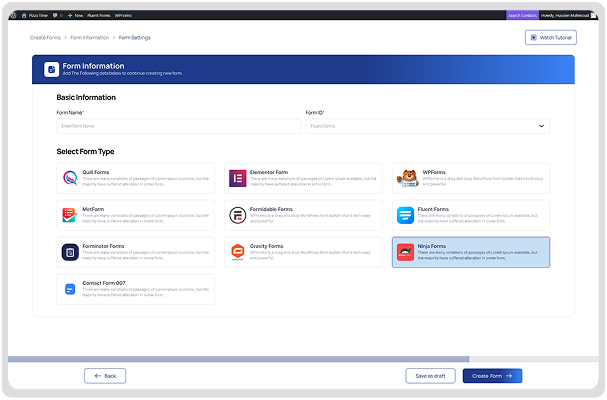Click Save as draft
The image size is (607, 400).
(x=430, y=376)
